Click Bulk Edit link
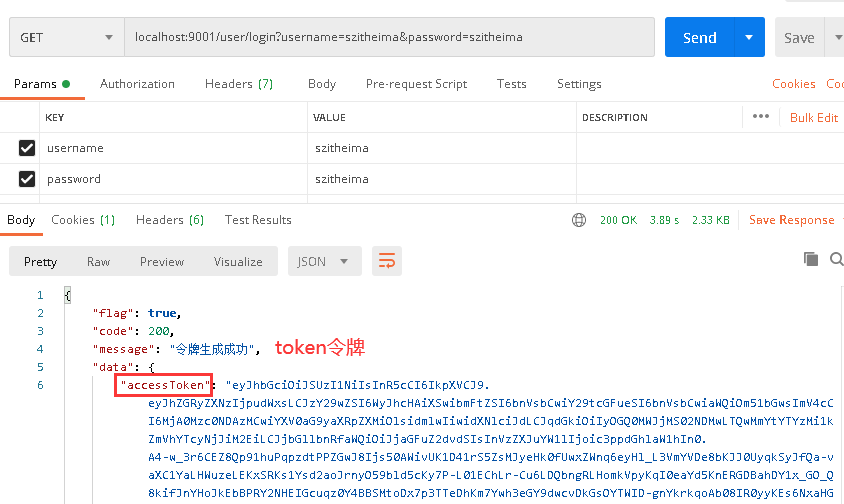 813,118
